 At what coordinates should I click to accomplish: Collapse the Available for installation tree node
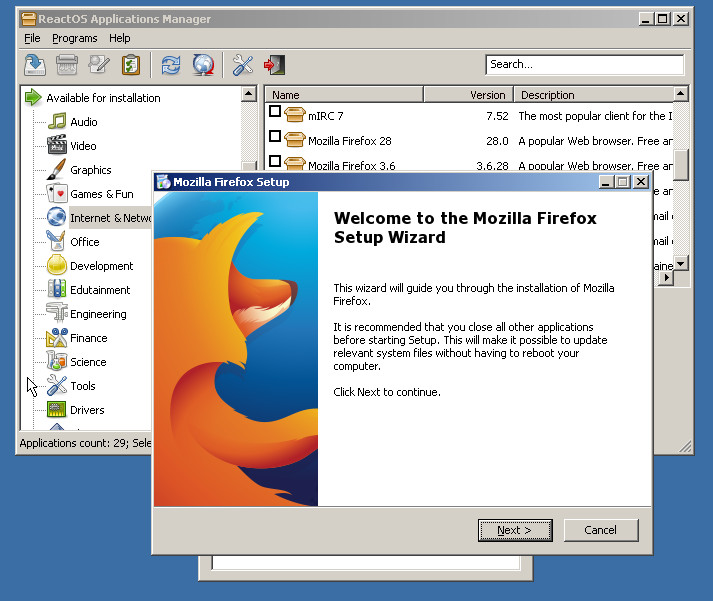33,98
